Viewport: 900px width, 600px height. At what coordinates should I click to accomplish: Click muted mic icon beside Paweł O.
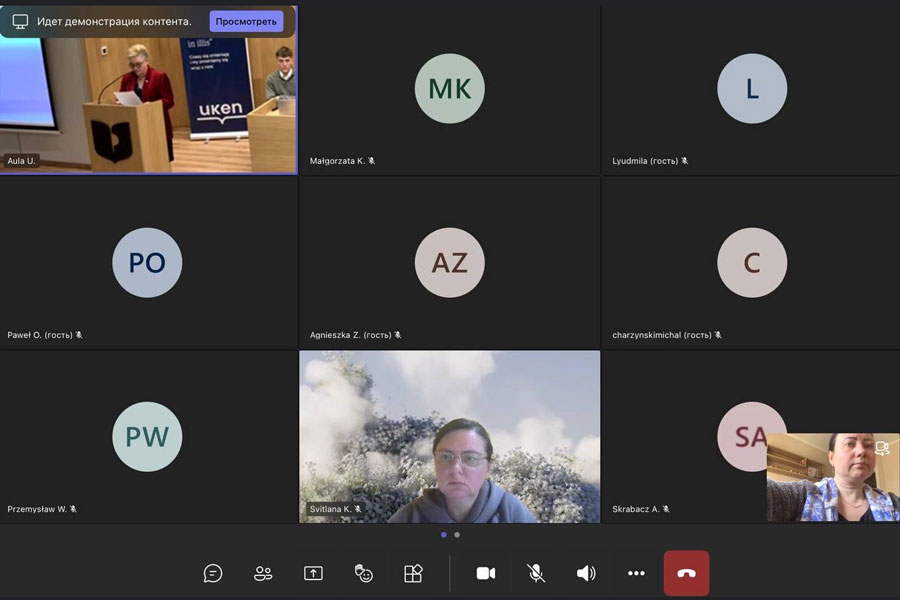[79, 335]
